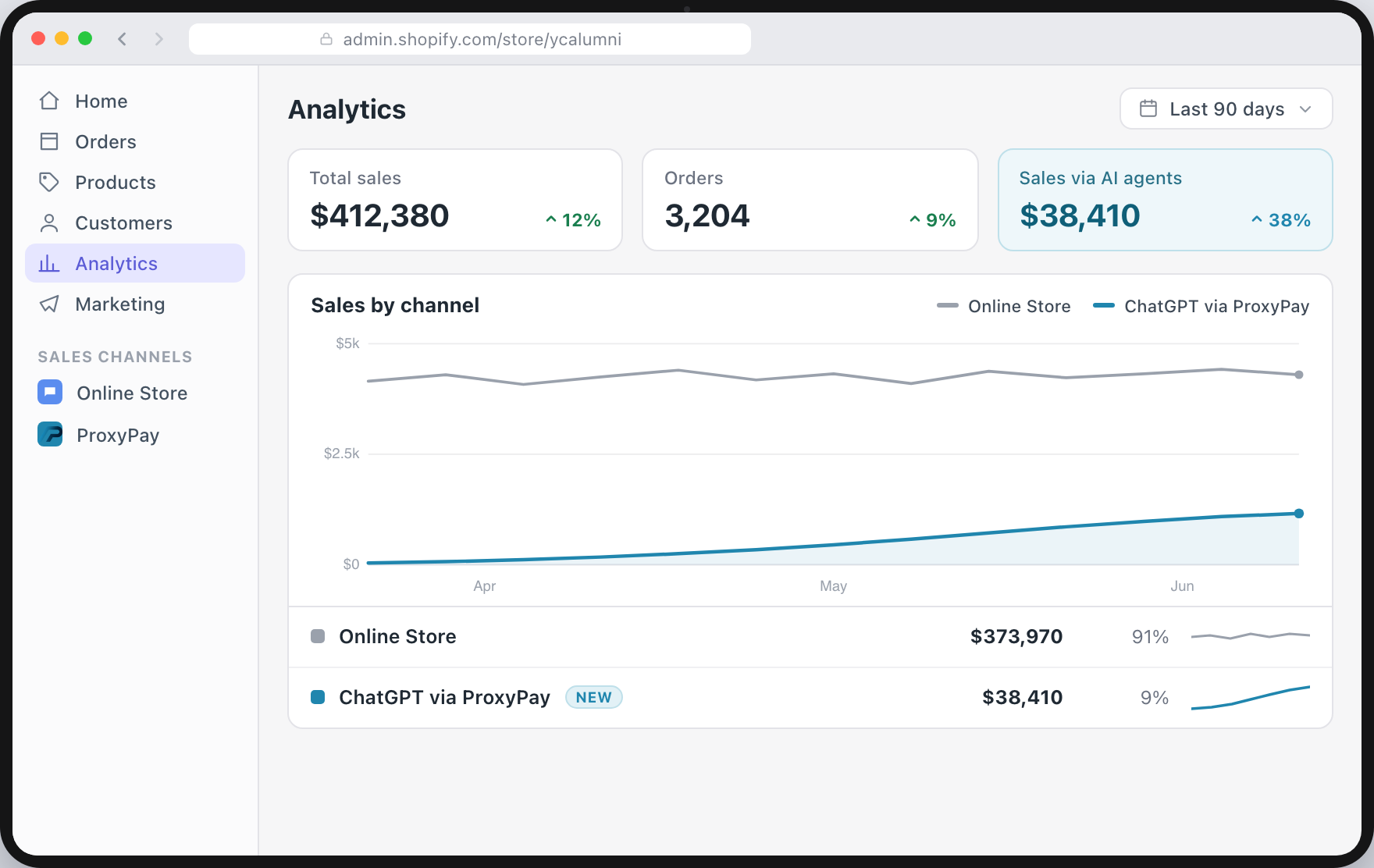Click the Total sales card
1374x868 pixels.
point(455,200)
